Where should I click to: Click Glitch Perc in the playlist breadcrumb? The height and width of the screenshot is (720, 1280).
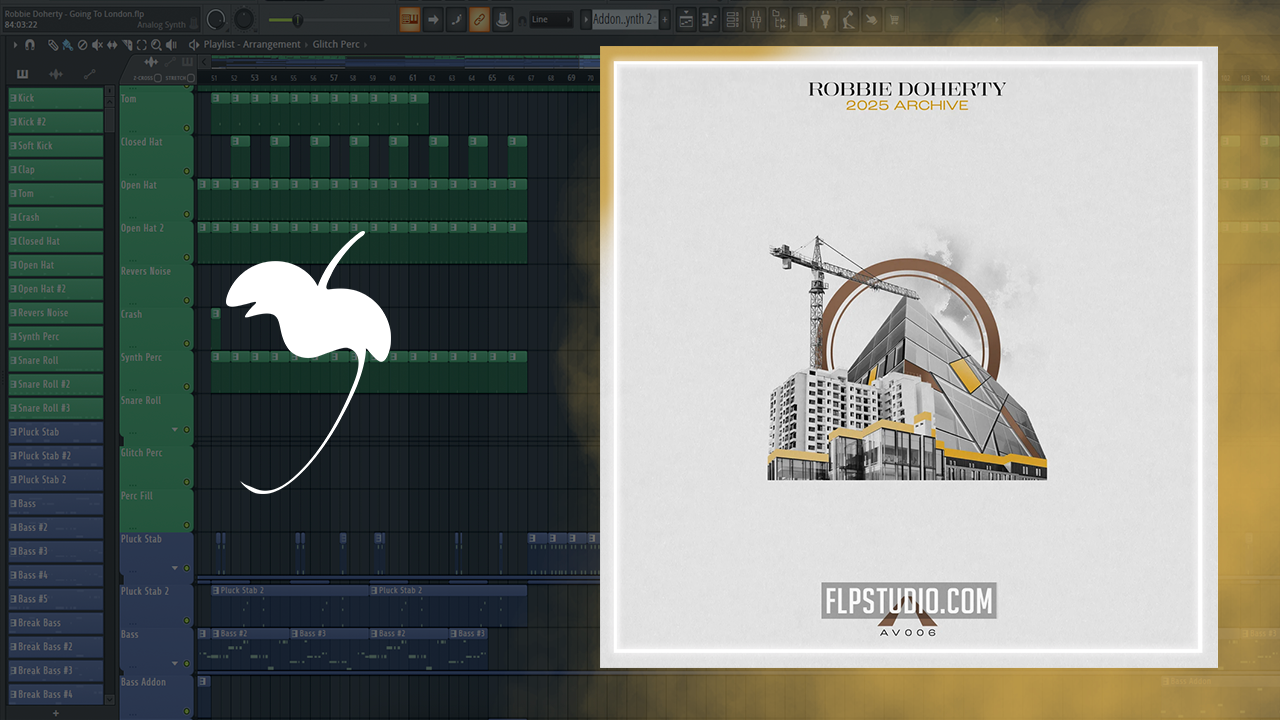click(x=337, y=45)
